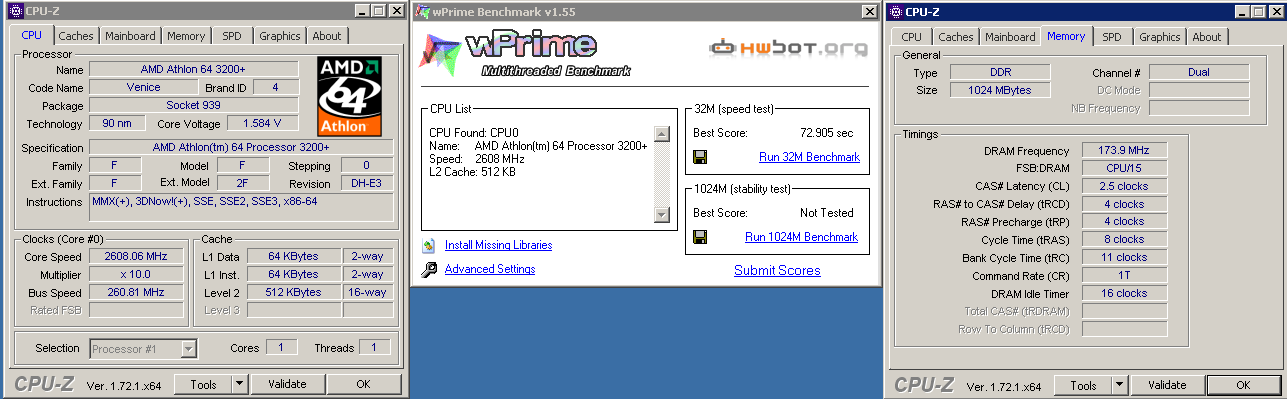Click Run 32M Benchmark link

(x=809, y=157)
